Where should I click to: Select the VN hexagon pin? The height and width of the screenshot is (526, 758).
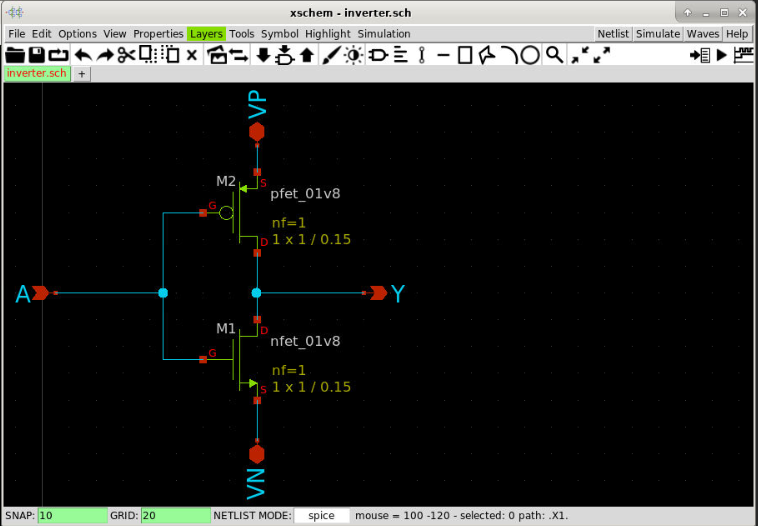click(257, 453)
